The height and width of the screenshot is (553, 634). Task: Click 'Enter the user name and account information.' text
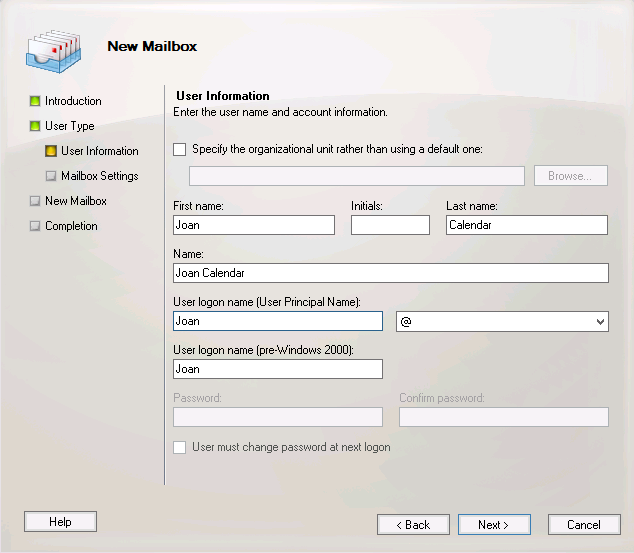(280, 112)
